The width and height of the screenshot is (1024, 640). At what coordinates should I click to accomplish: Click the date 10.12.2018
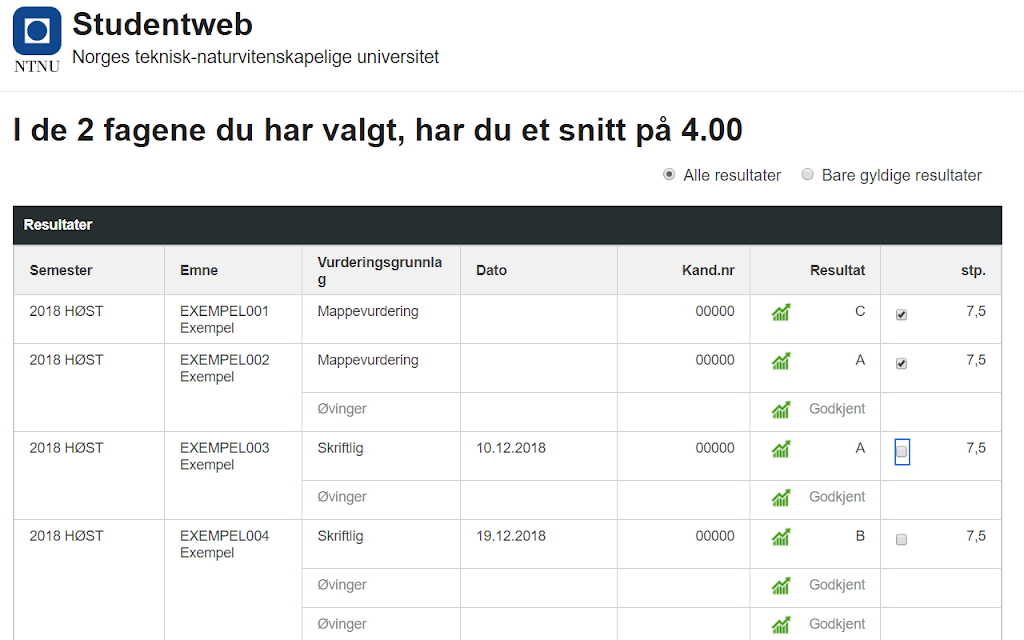point(511,448)
